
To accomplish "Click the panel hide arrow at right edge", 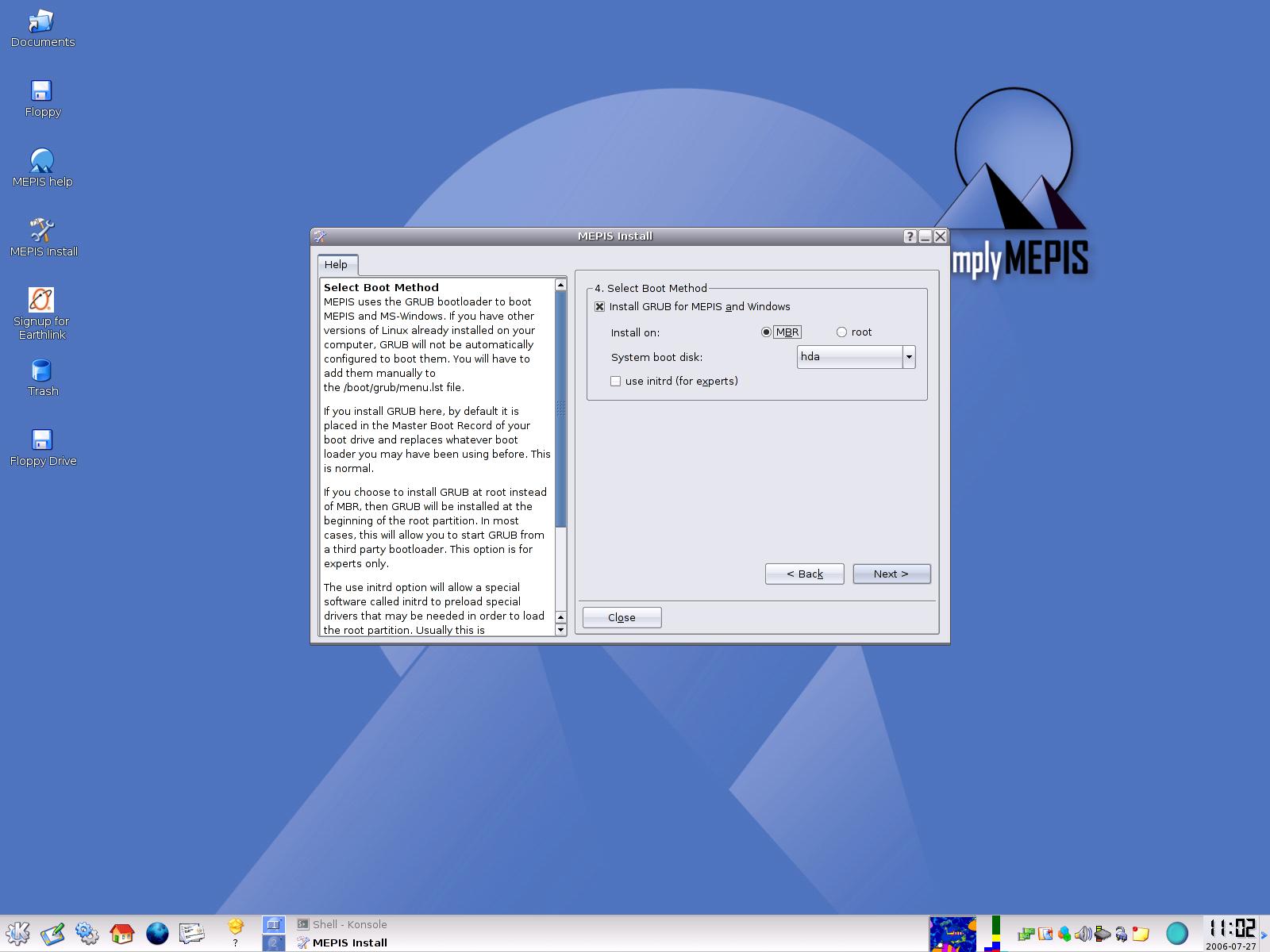I will pyautogui.click(x=1264, y=935).
